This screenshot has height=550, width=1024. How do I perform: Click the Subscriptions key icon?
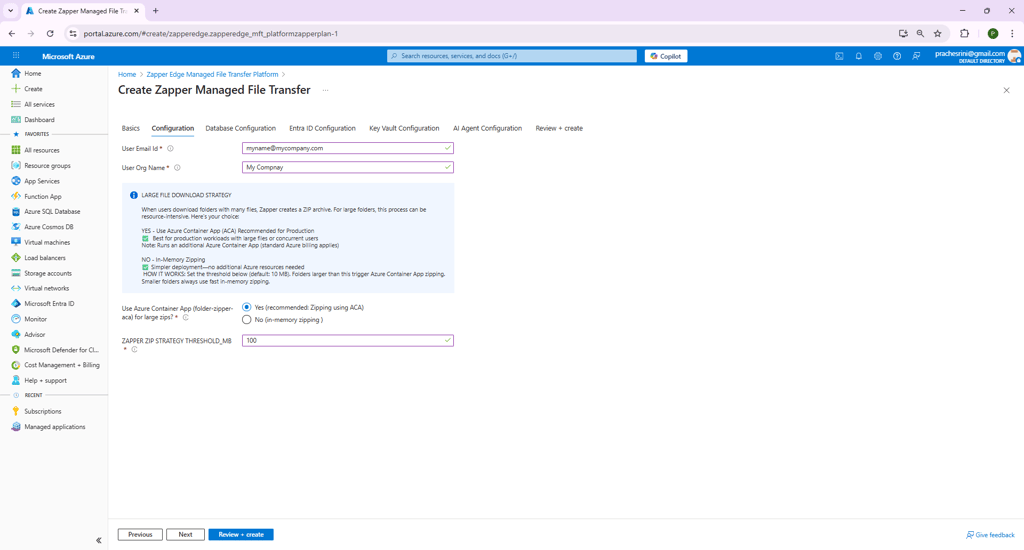(16, 412)
